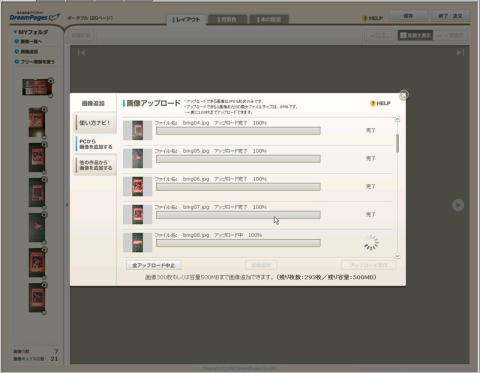
Task: Collapse the left sidebar with its handle
Action: click(x=67, y=205)
